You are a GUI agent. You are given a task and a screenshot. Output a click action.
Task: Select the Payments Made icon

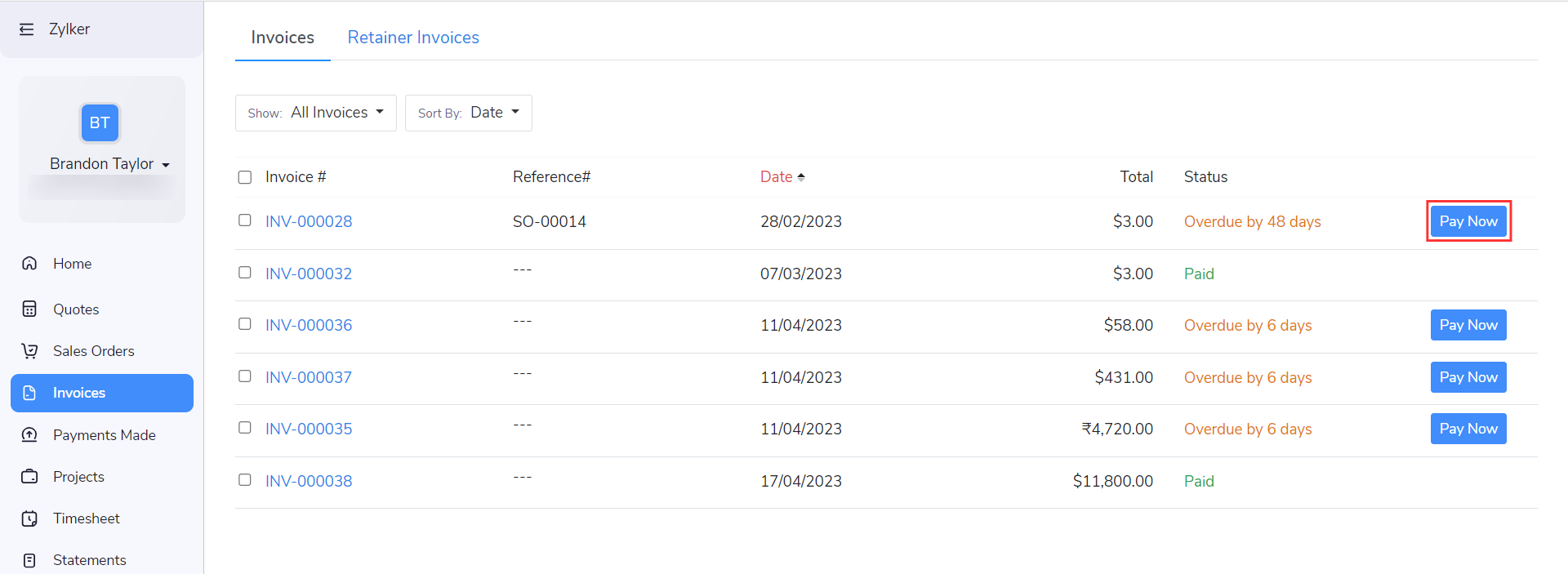point(29,434)
